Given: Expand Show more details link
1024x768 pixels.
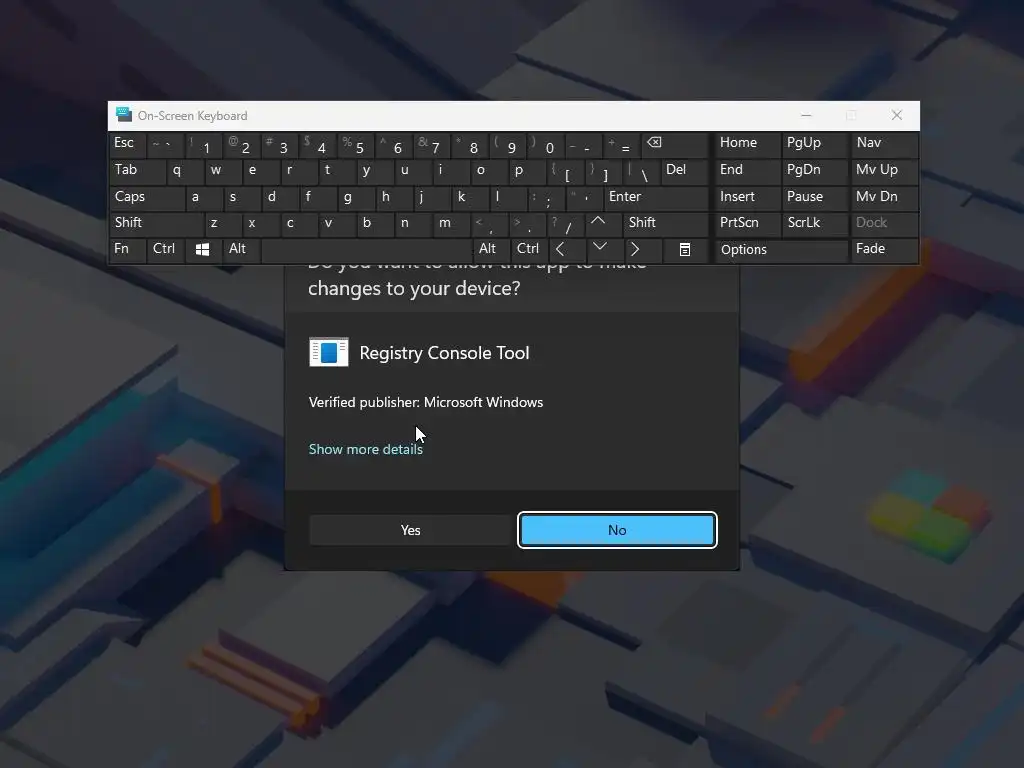Looking at the screenshot, I should pos(366,449).
